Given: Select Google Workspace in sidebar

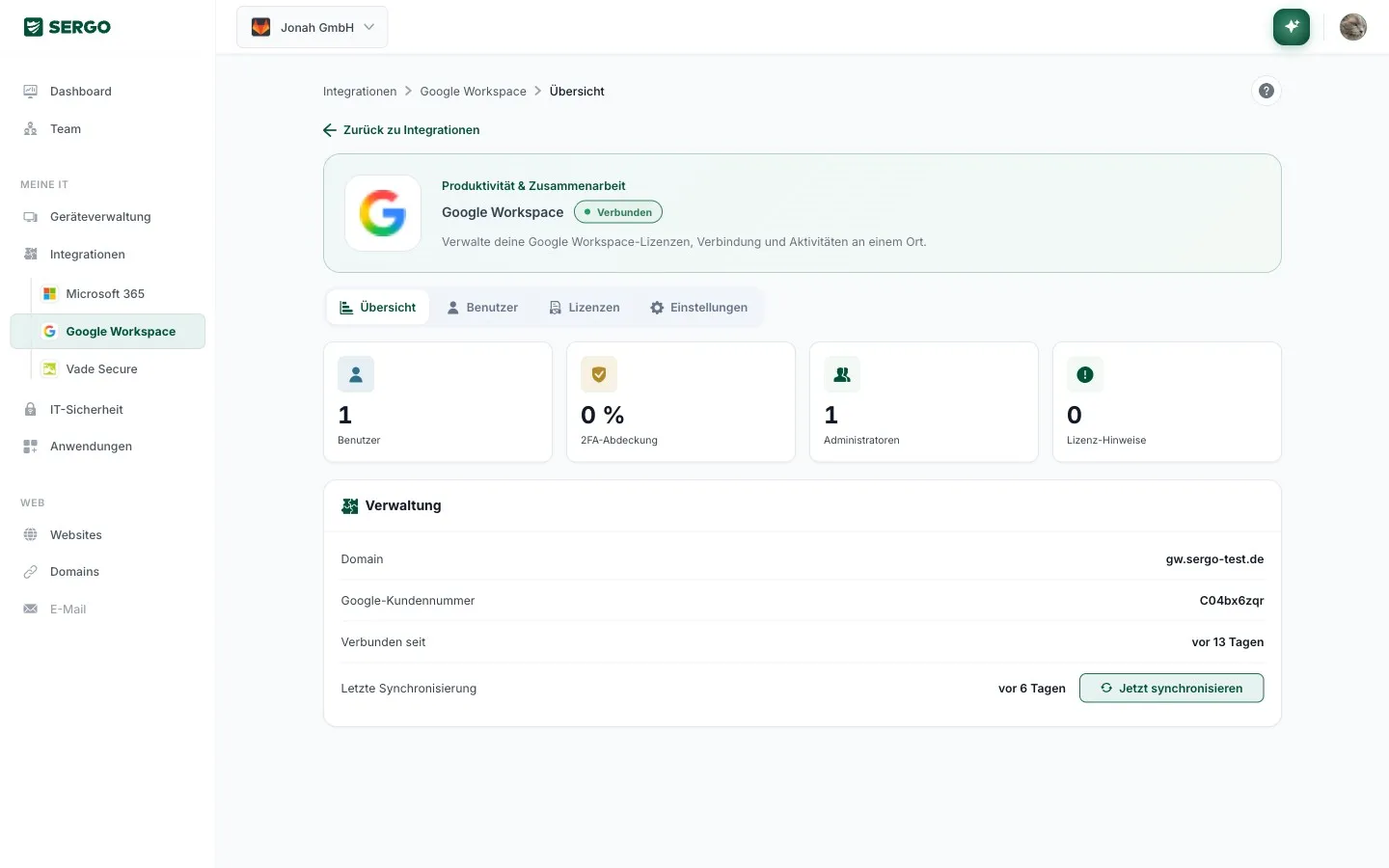Looking at the screenshot, I should tap(107, 332).
